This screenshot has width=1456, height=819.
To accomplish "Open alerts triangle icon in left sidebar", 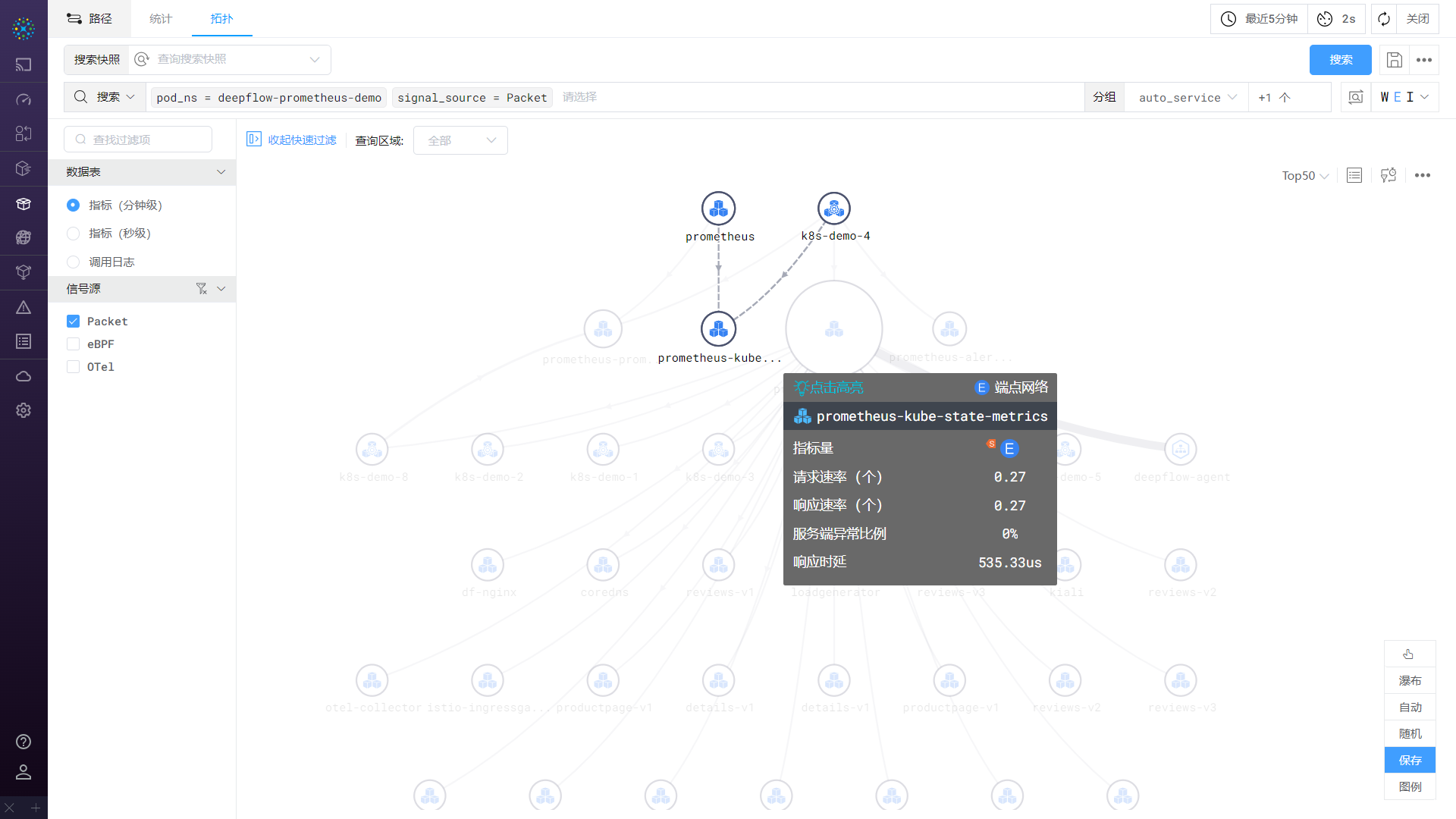I will coord(24,307).
